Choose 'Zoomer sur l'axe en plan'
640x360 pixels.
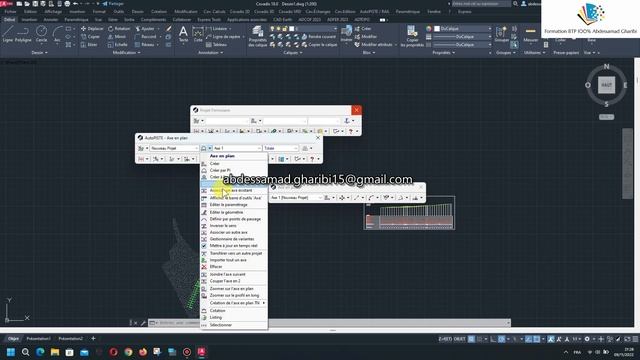233,289
